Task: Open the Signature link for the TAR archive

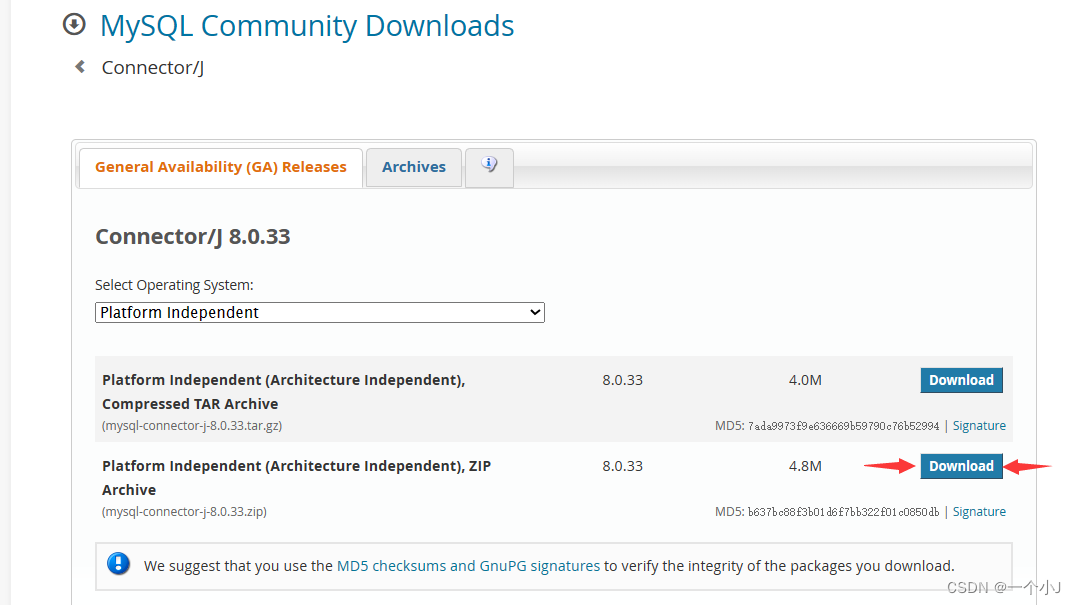Action: [x=978, y=425]
